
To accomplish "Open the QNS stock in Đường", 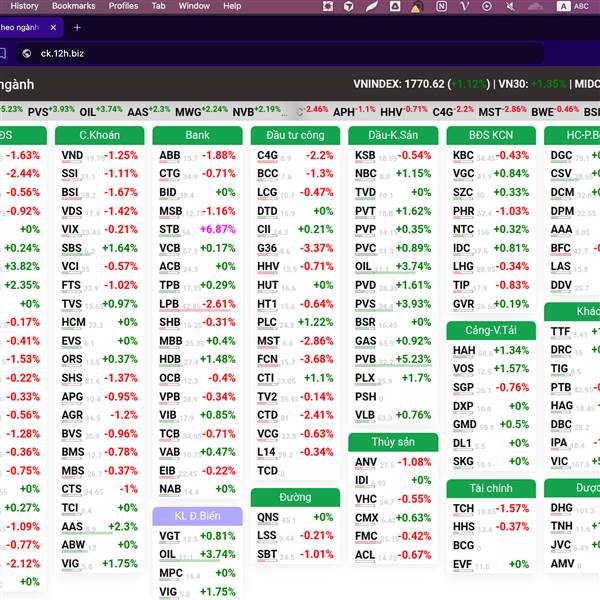I will pos(295,517).
